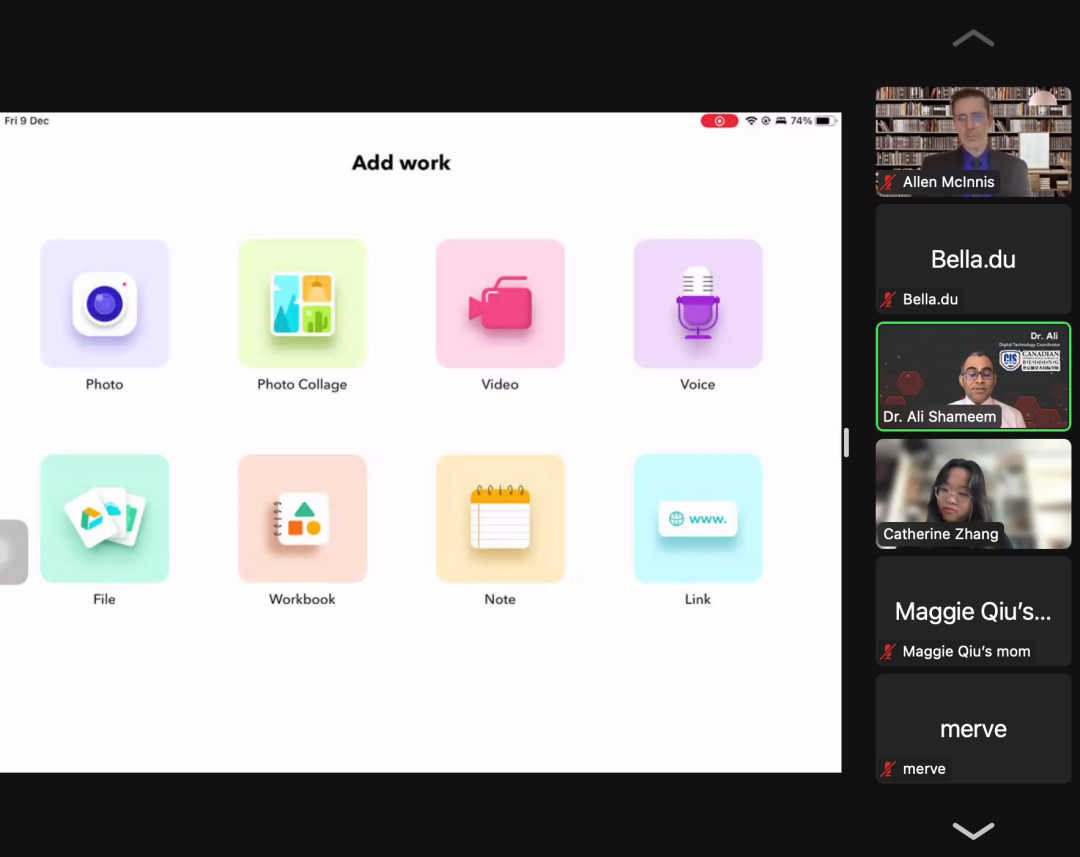Image resolution: width=1080 pixels, height=857 pixels.
Task: Tap the gray side handle on left edge
Action: [x=12, y=552]
